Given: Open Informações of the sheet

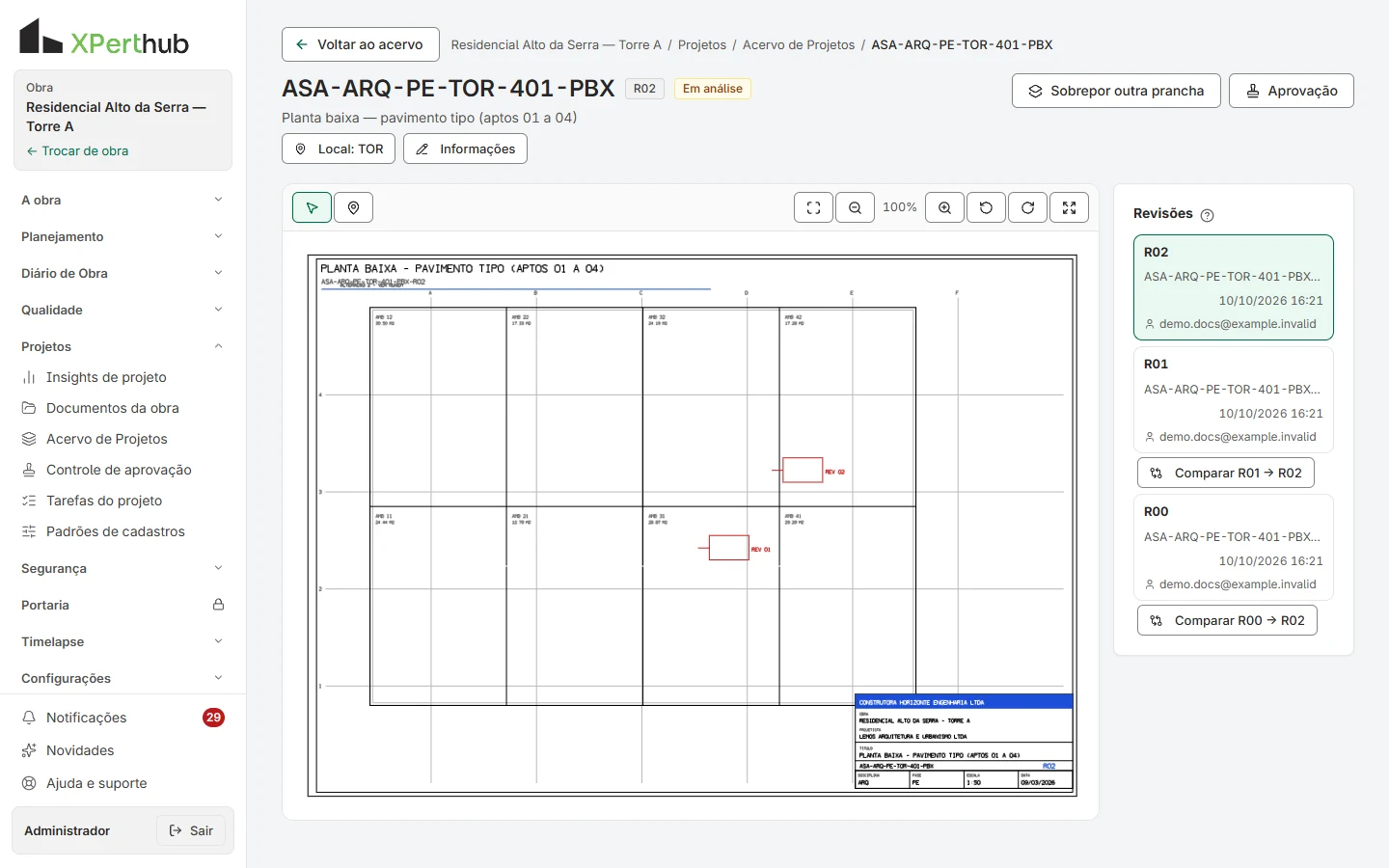Looking at the screenshot, I should (465, 149).
